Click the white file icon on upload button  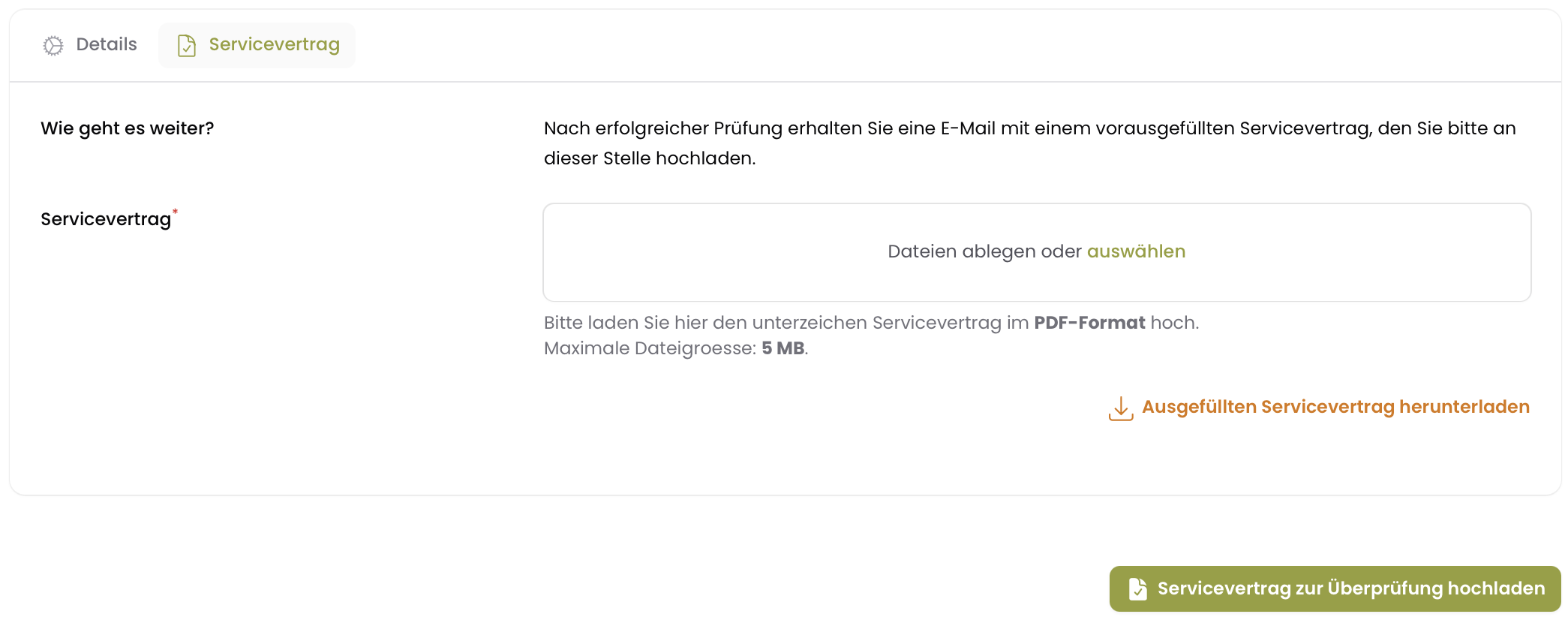(1137, 588)
